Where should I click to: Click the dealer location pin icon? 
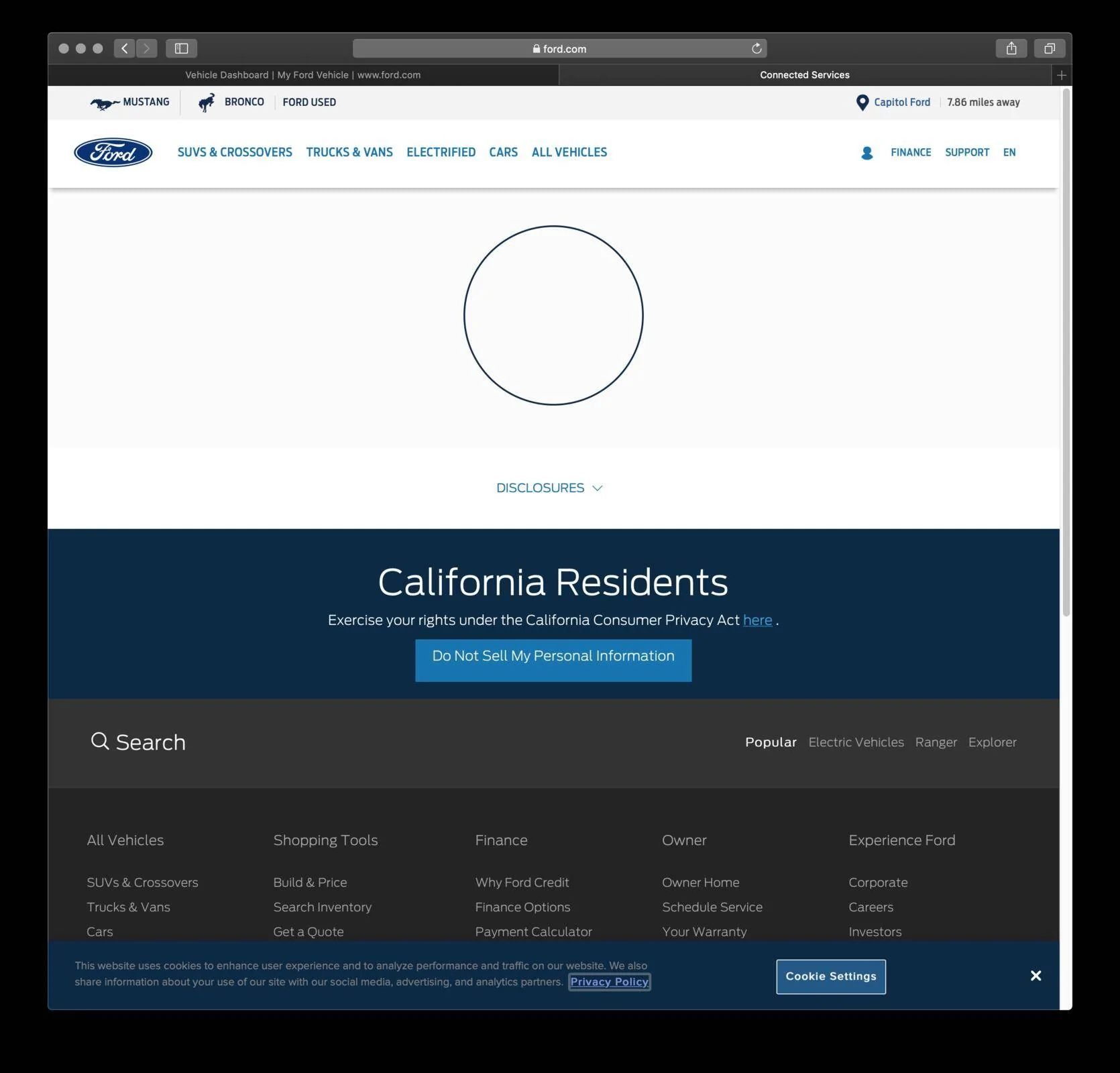[862, 103]
